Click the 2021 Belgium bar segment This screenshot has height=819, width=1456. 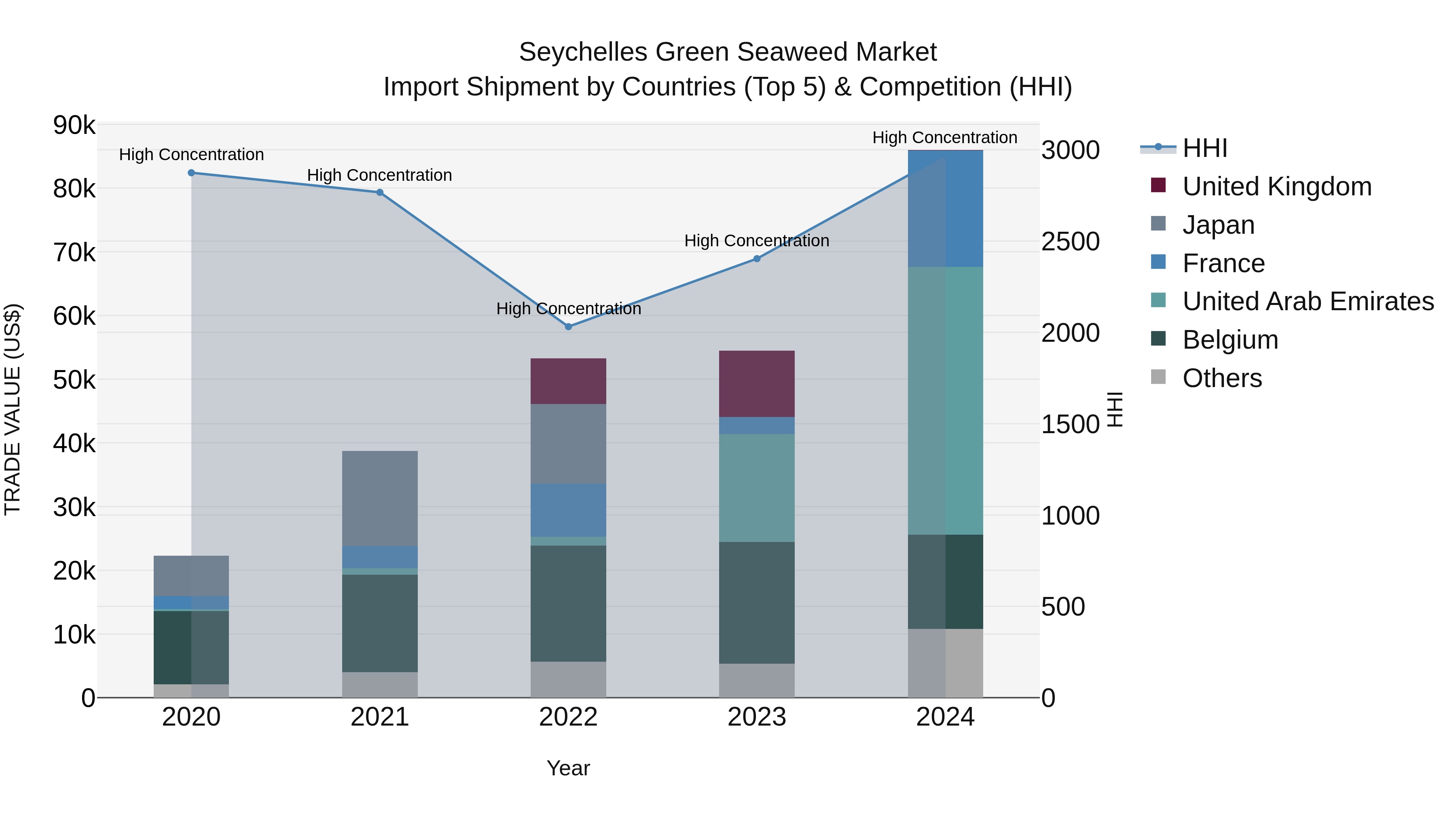pos(380,623)
